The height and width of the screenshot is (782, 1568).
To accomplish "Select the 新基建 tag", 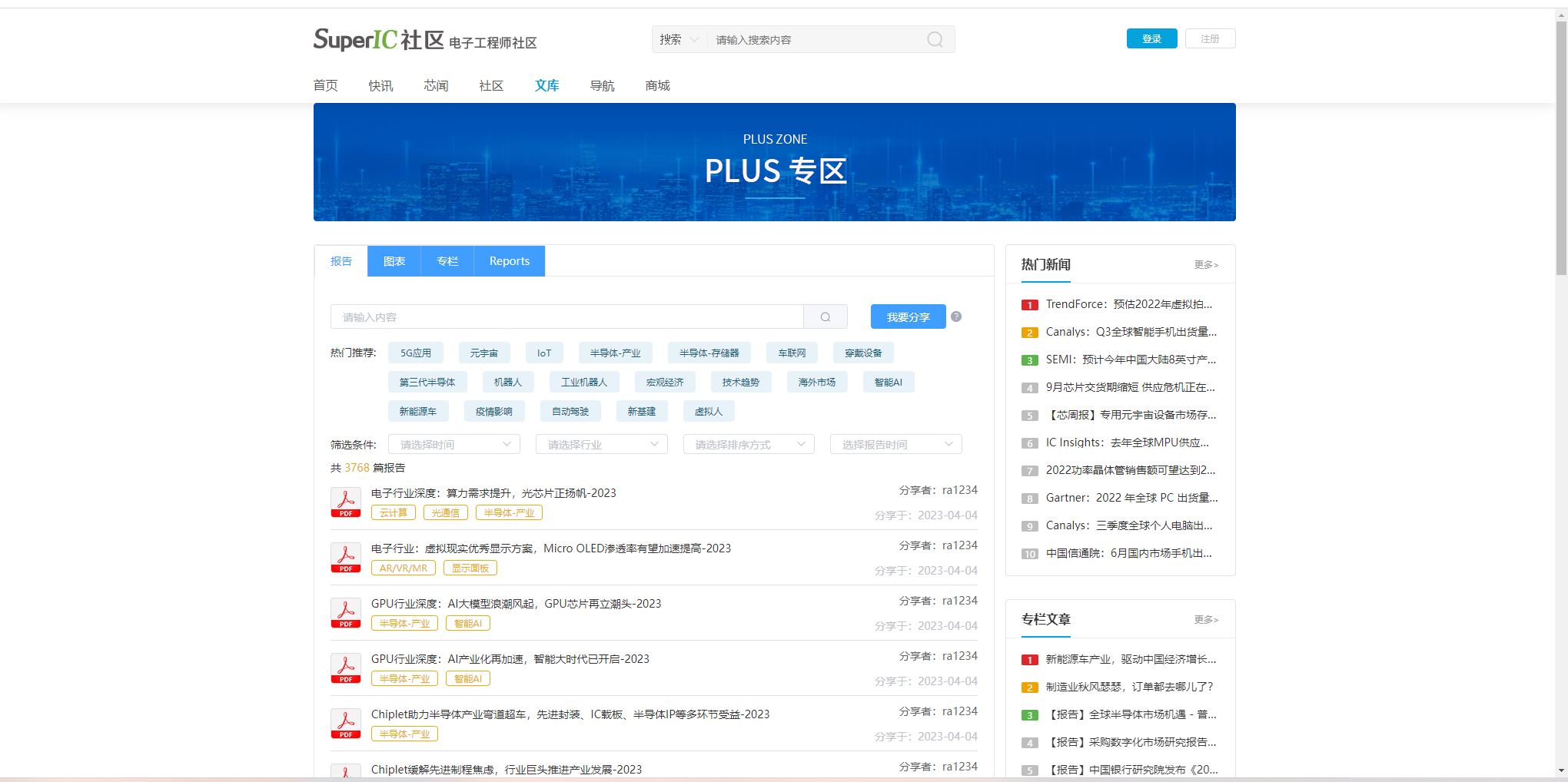I will tap(642, 411).
